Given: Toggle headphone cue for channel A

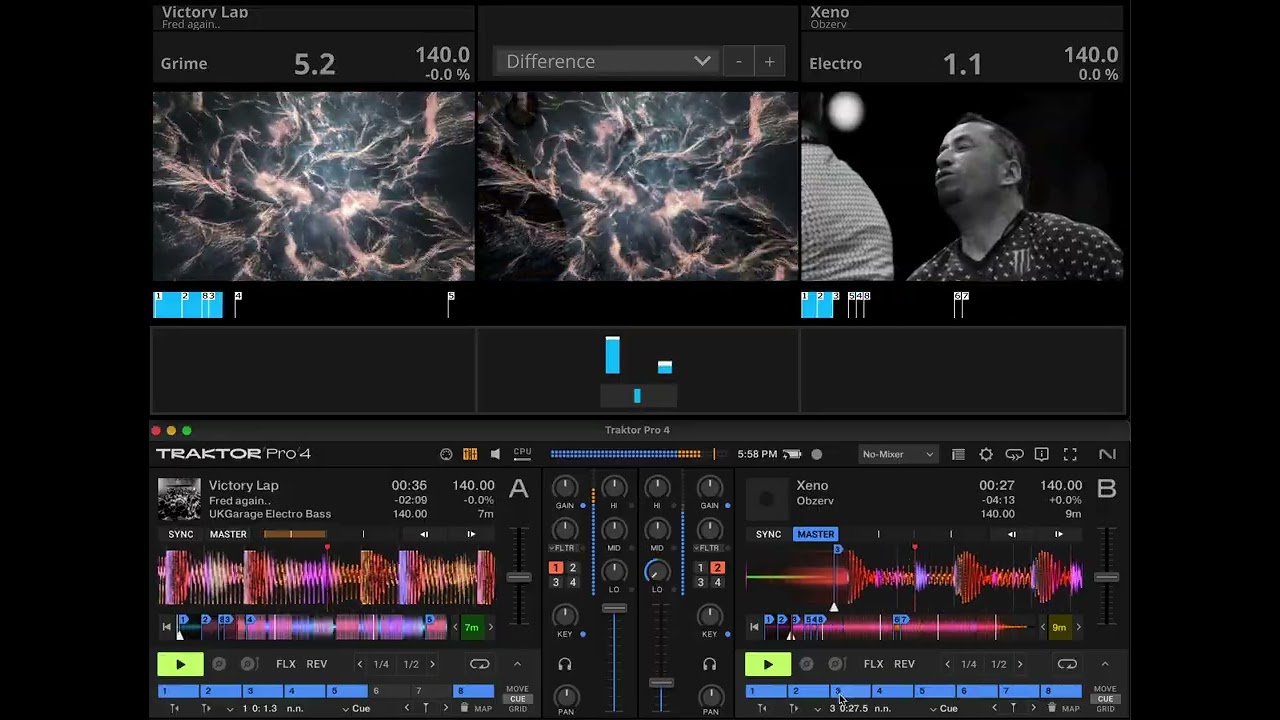Looking at the screenshot, I should tap(565, 664).
